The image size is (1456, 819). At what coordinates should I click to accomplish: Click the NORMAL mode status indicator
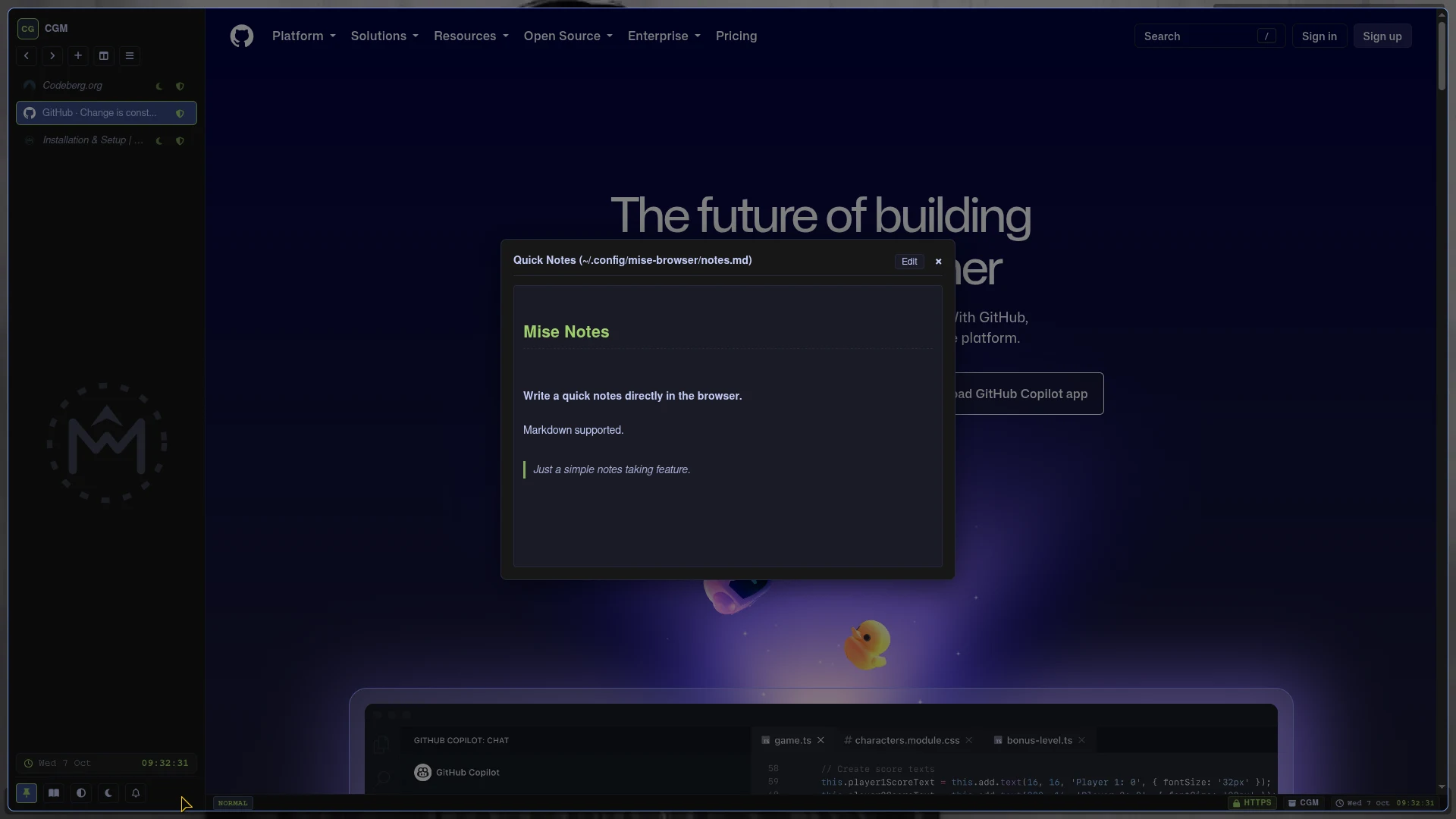(233, 803)
